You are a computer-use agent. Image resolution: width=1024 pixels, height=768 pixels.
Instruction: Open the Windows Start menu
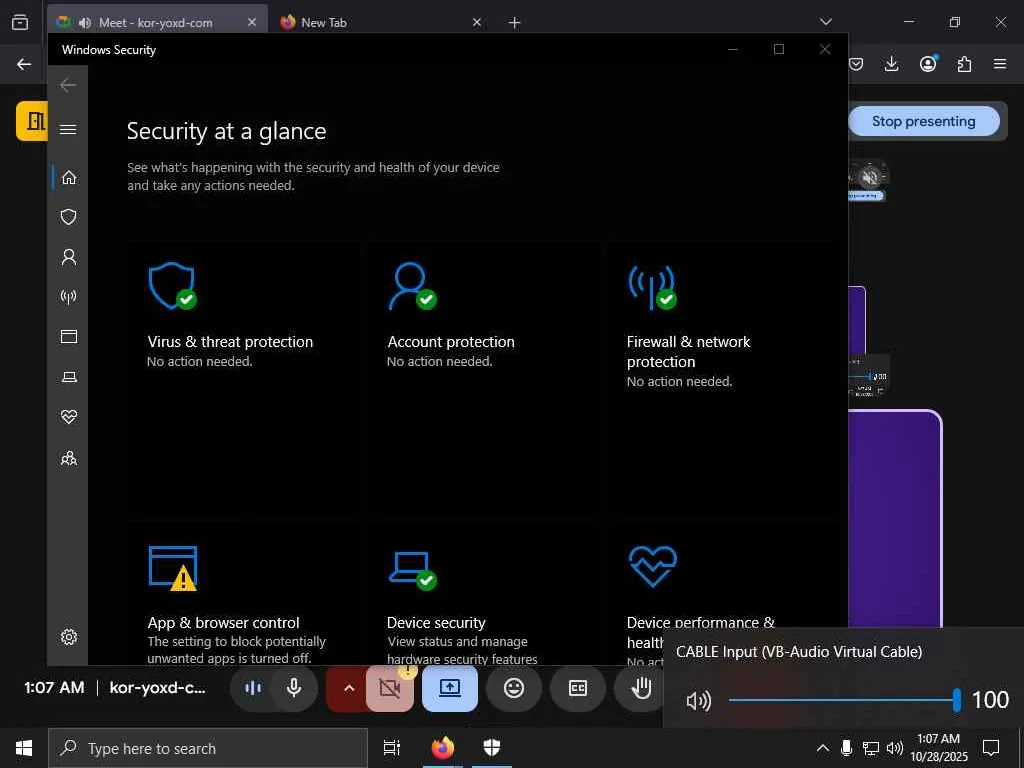click(x=24, y=748)
